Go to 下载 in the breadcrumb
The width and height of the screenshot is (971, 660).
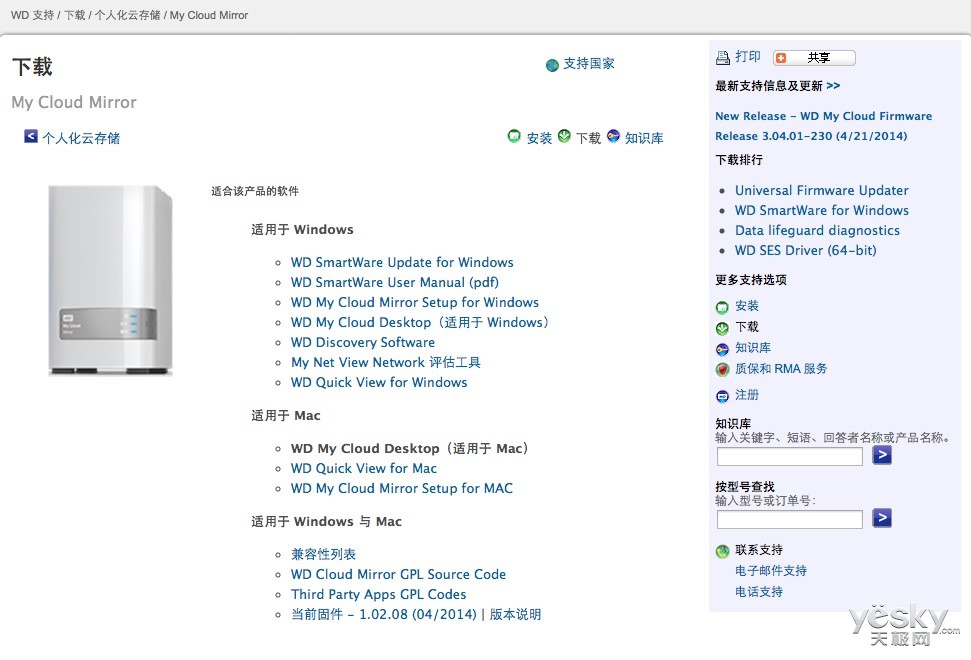[74, 15]
